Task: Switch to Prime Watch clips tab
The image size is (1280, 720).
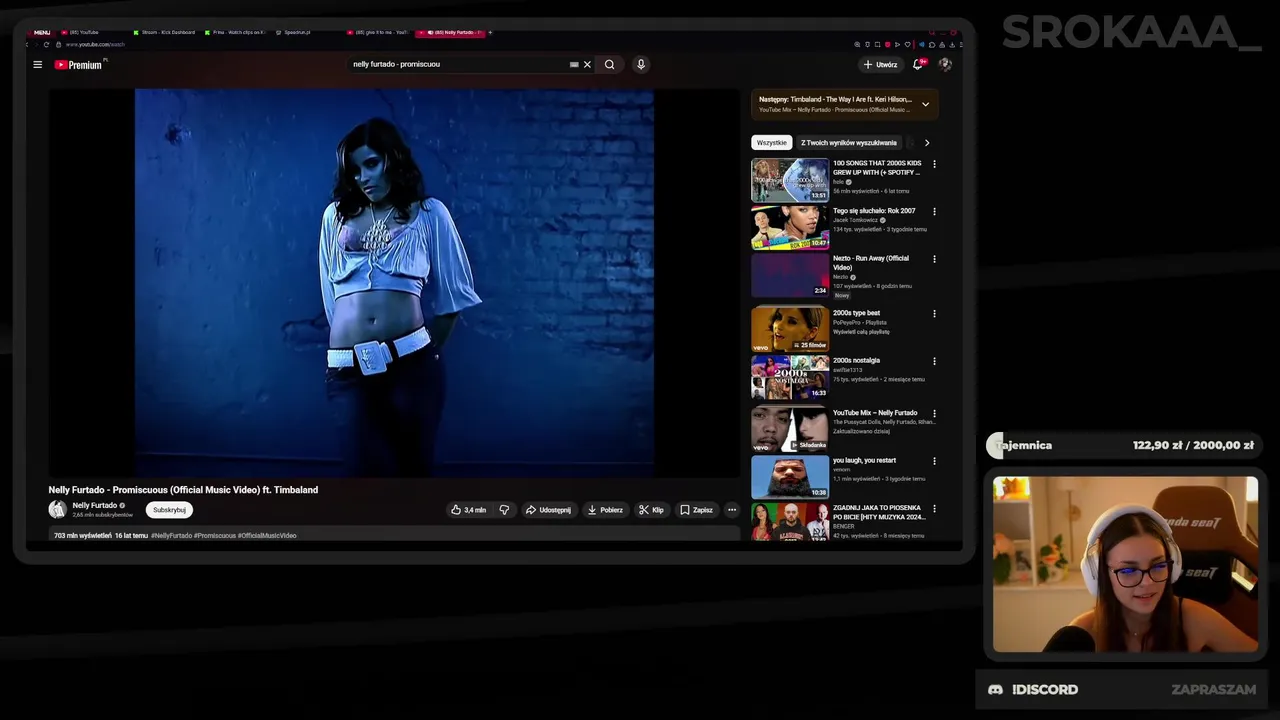Action: point(234,32)
